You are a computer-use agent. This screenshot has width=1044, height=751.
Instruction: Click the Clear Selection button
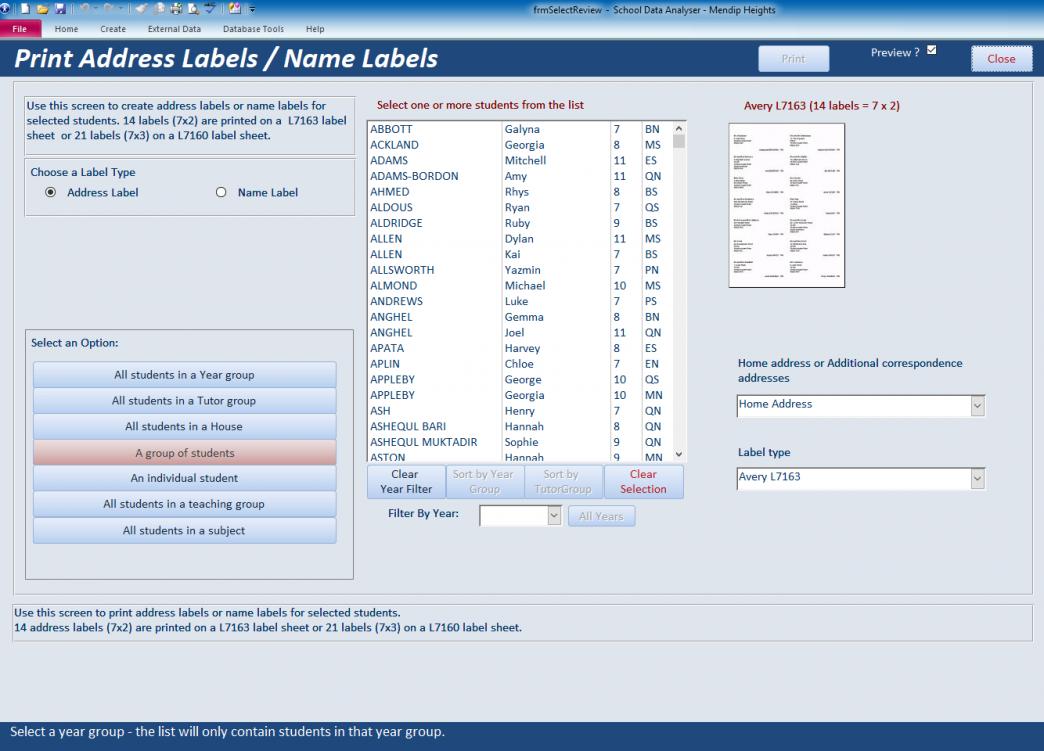point(643,481)
